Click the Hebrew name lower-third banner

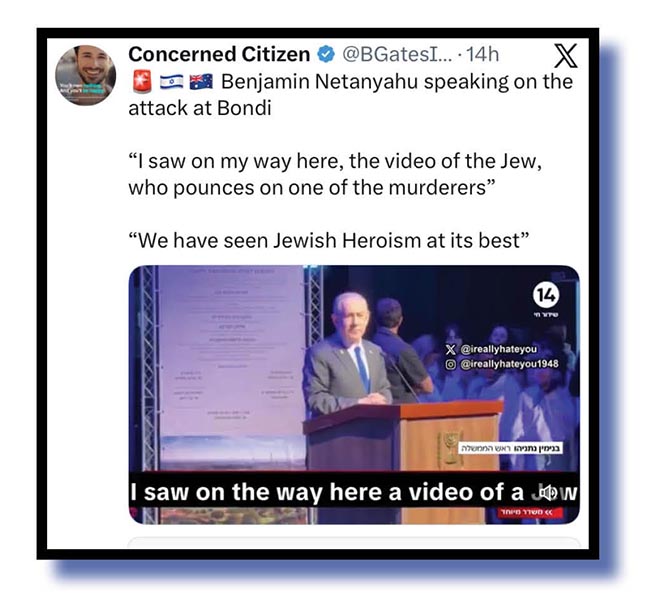tap(510, 449)
